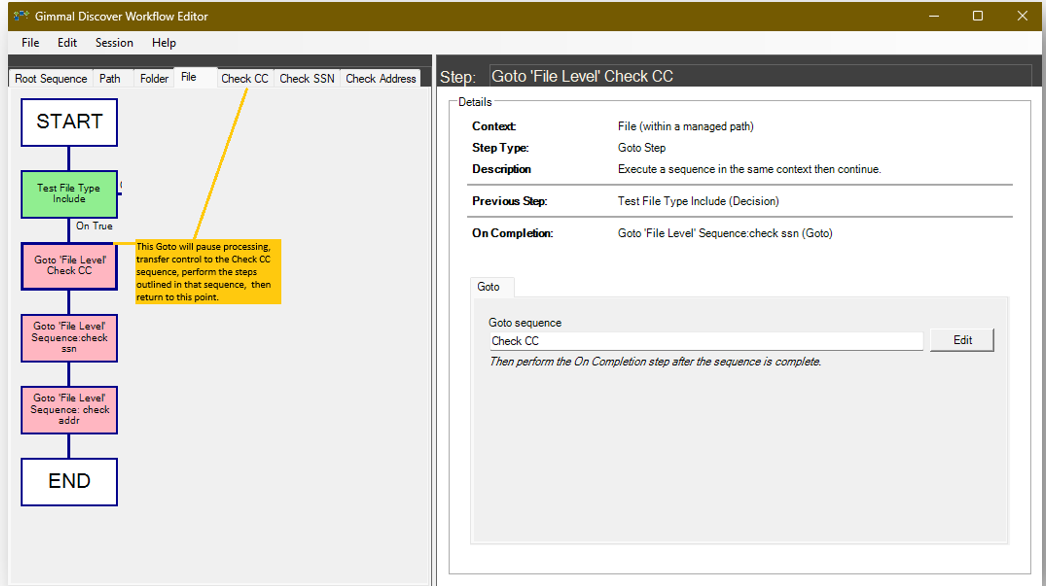
Task: Switch to the Path tab
Action: click(x=110, y=79)
